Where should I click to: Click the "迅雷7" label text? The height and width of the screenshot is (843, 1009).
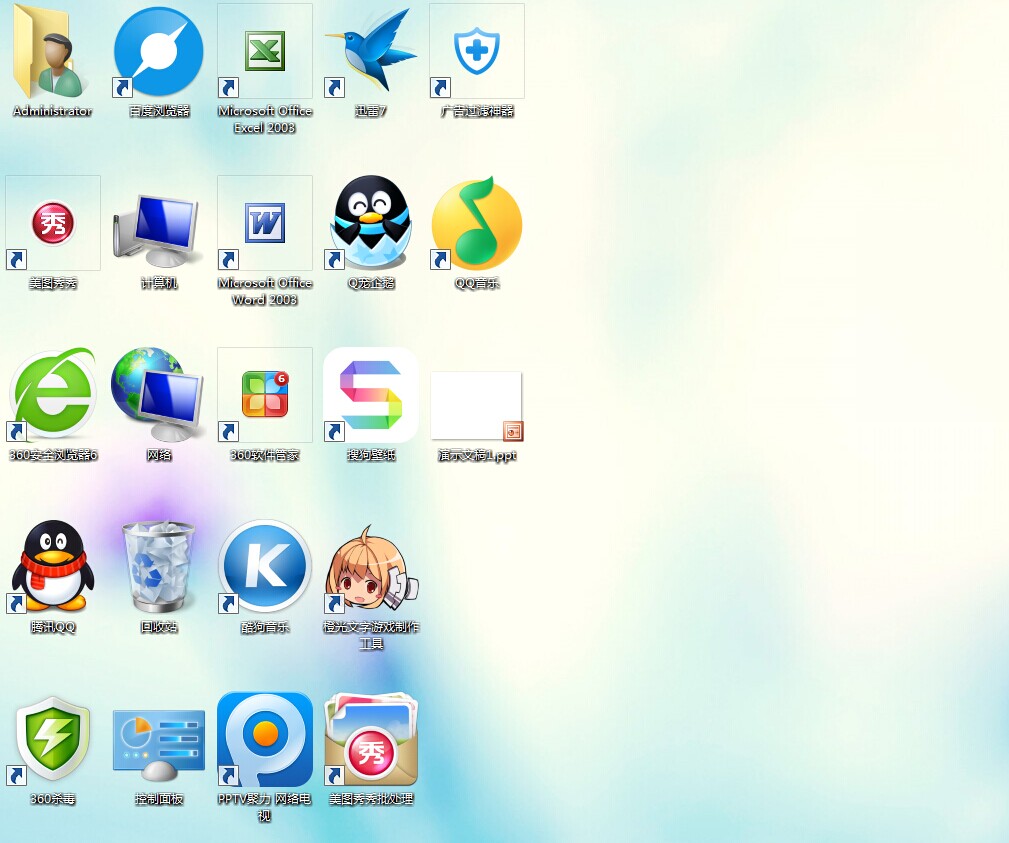[371, 111]
